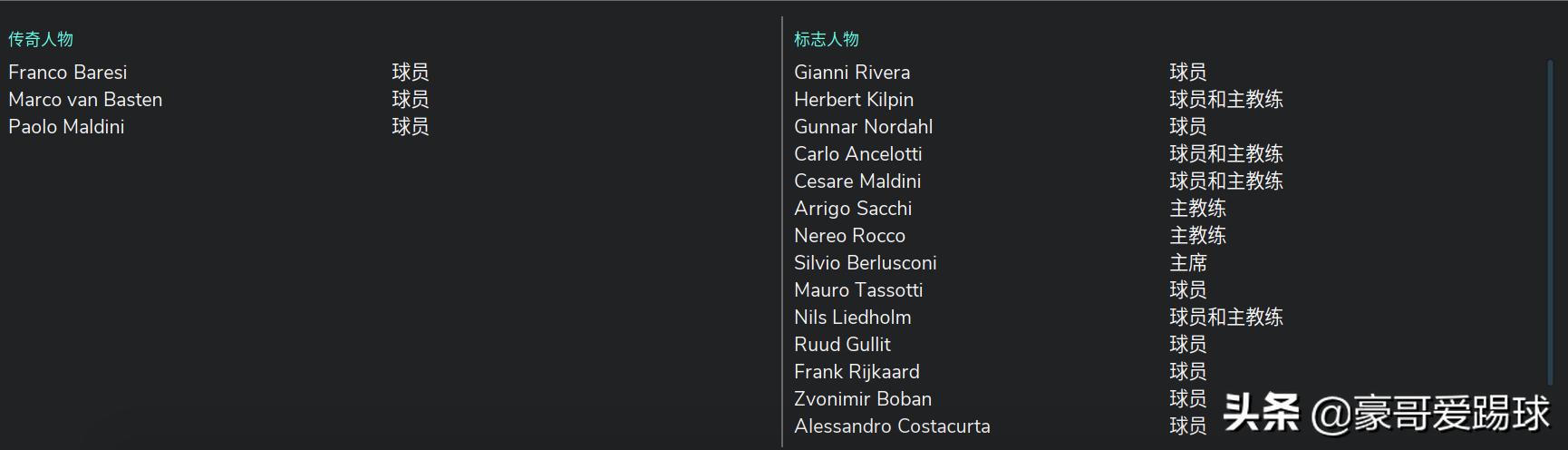Click on Gunnar Nordahl
The width and height of the screenshot is (1568, 450).
(x=863, y=127)
